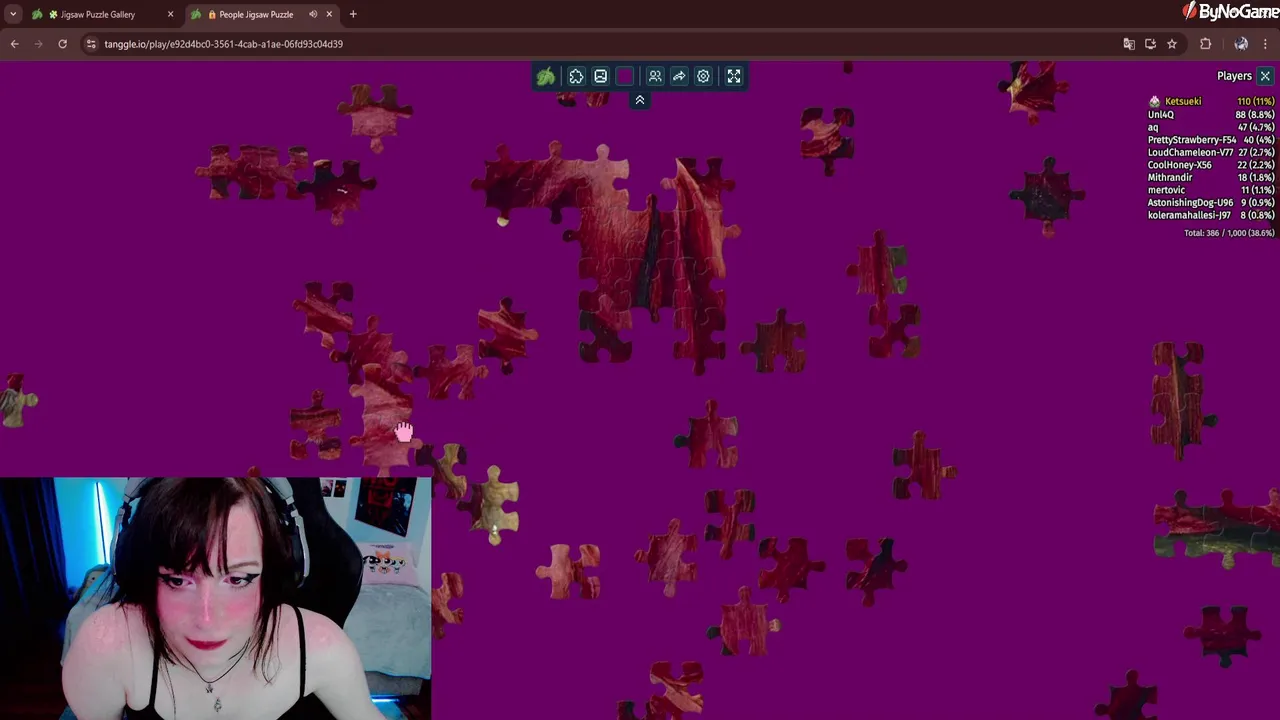Open the browser profile avatar
The height and width of the screenshot is (720, 1280).
click(x=1241, y=44)
